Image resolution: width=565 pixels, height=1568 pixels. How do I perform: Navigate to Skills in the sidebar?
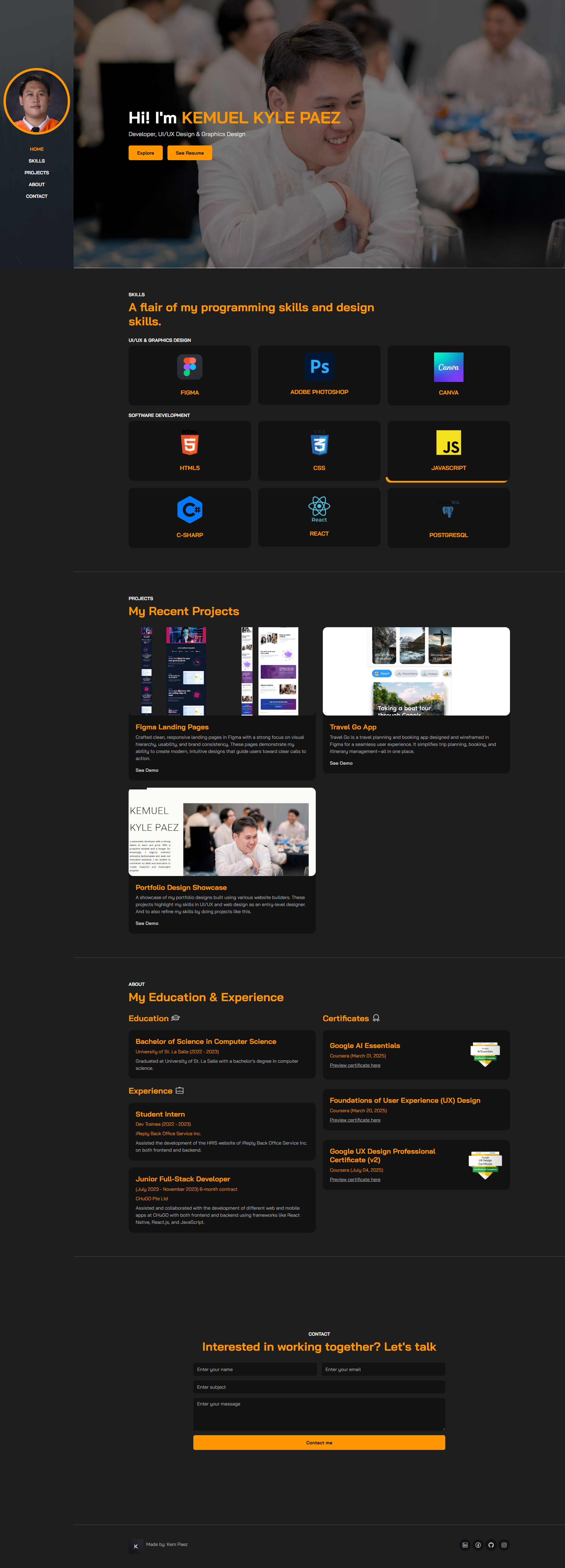click(36, 161)
